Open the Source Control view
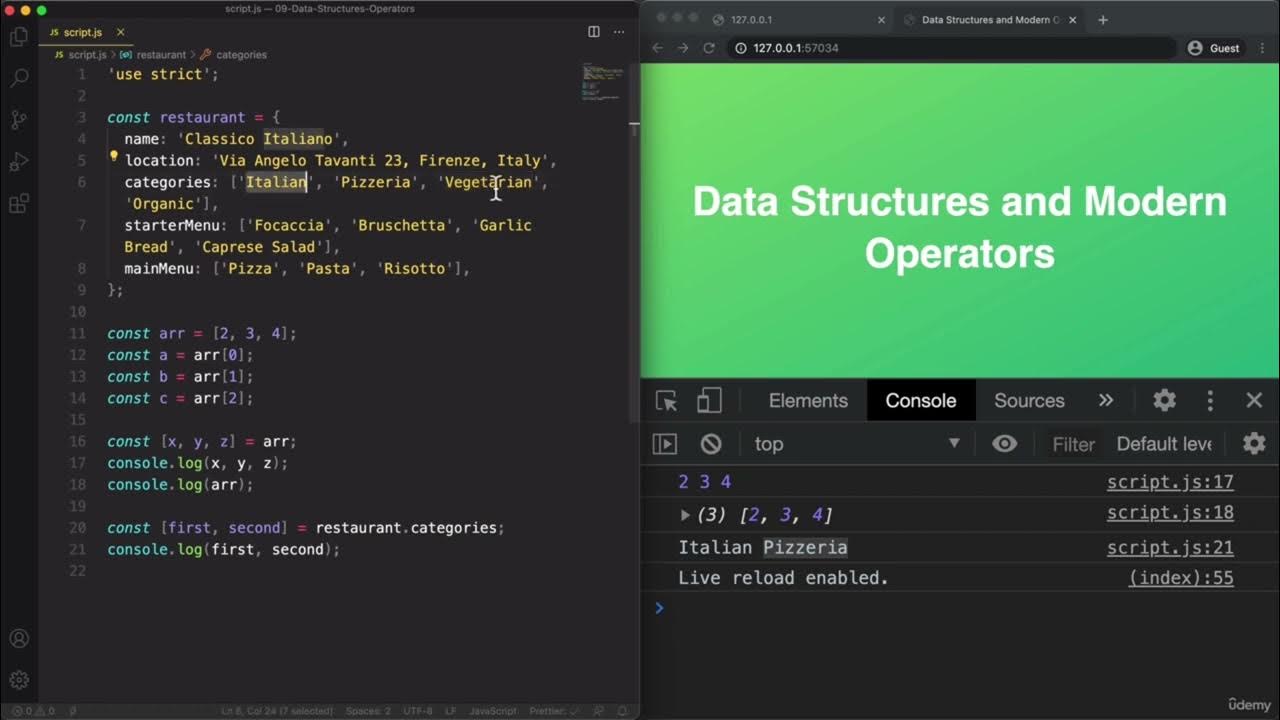 pyautogui.click(x=19, y=120)
